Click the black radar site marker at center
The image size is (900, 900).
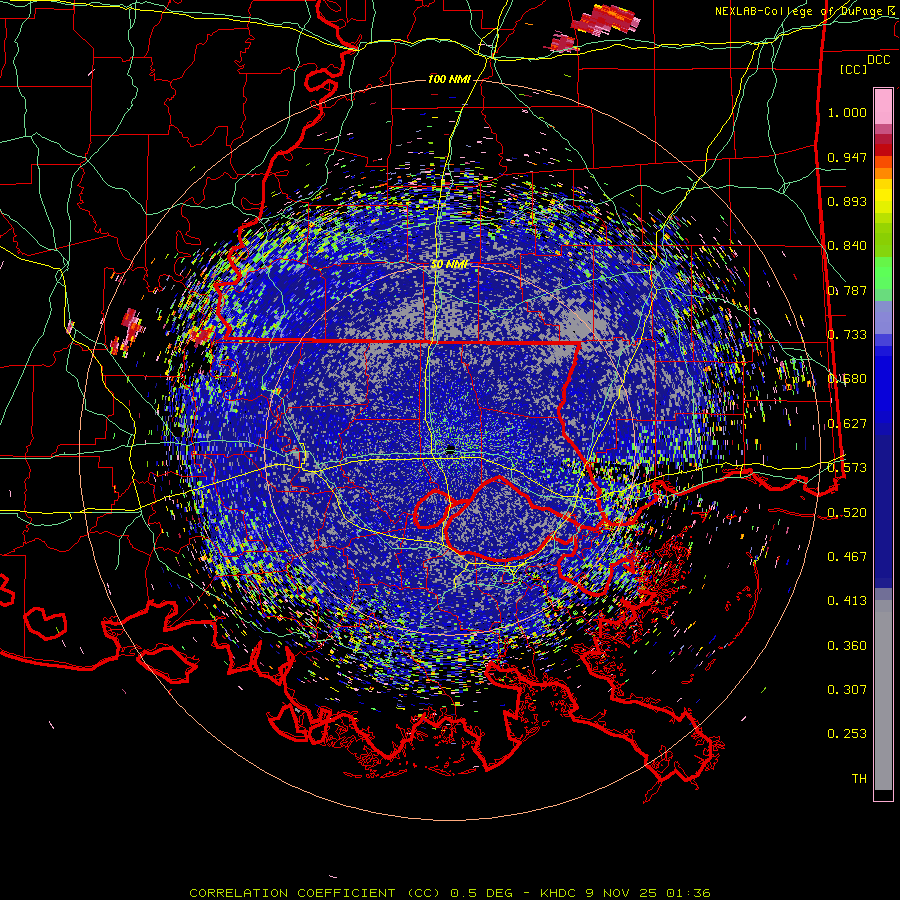click(x=451, y=448)
